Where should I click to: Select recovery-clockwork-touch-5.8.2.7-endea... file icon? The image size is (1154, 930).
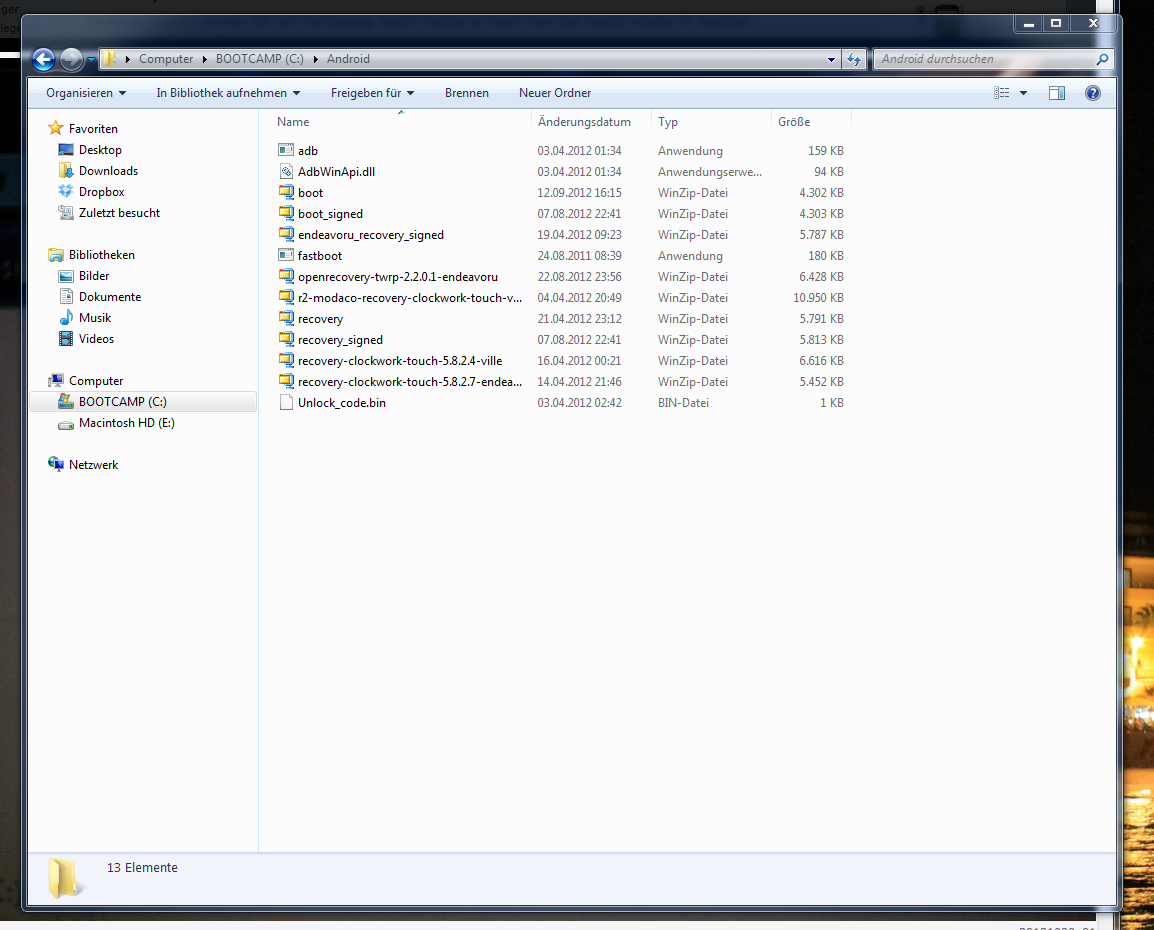[286, 381]
